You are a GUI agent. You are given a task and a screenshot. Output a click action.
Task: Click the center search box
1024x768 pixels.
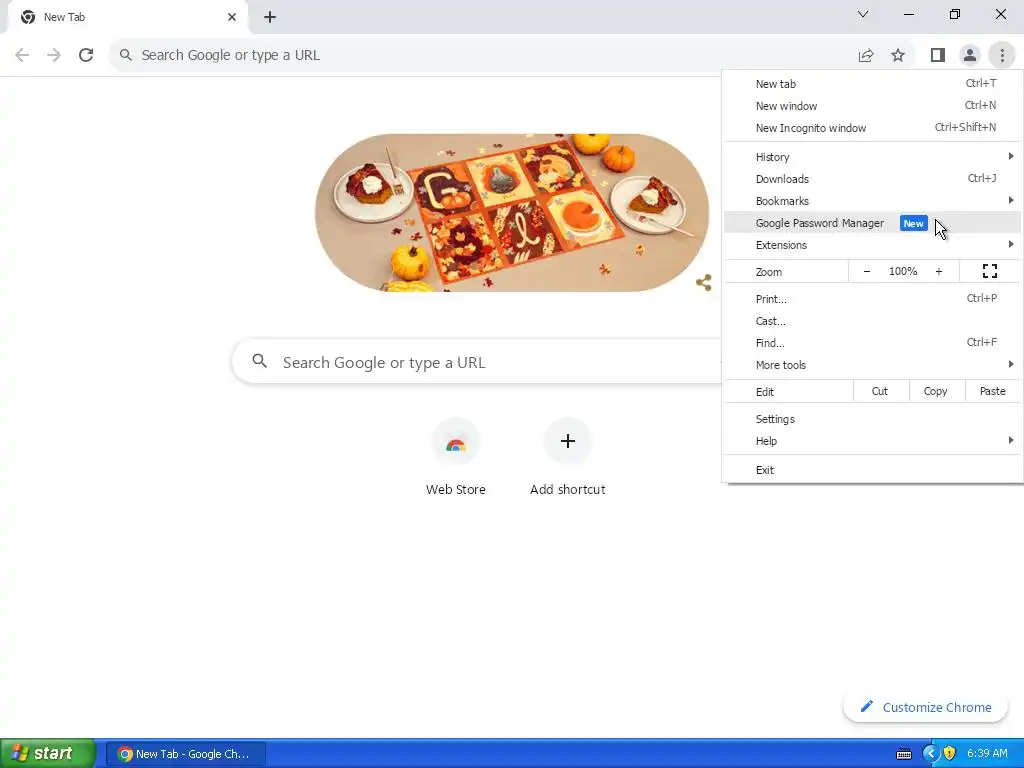click(x=477, y=362)
